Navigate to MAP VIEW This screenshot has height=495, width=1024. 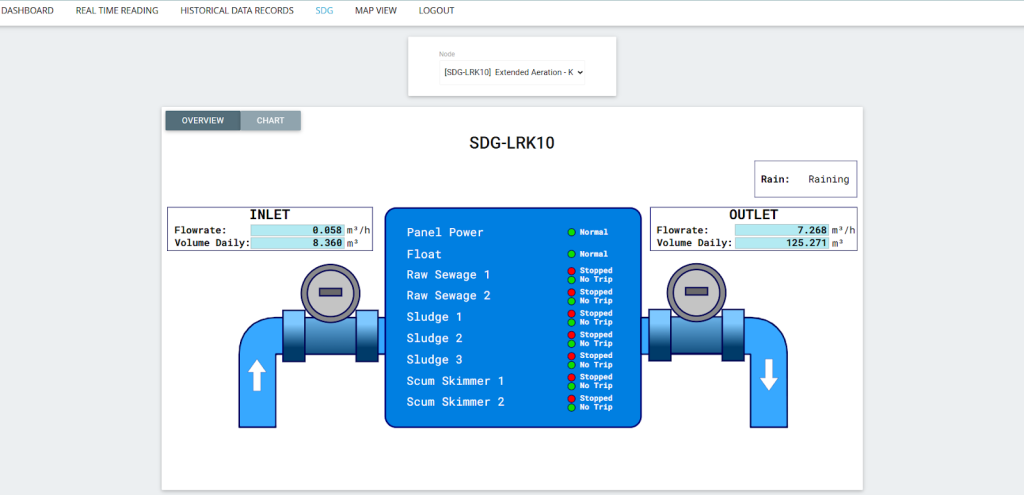pos(376,11)
